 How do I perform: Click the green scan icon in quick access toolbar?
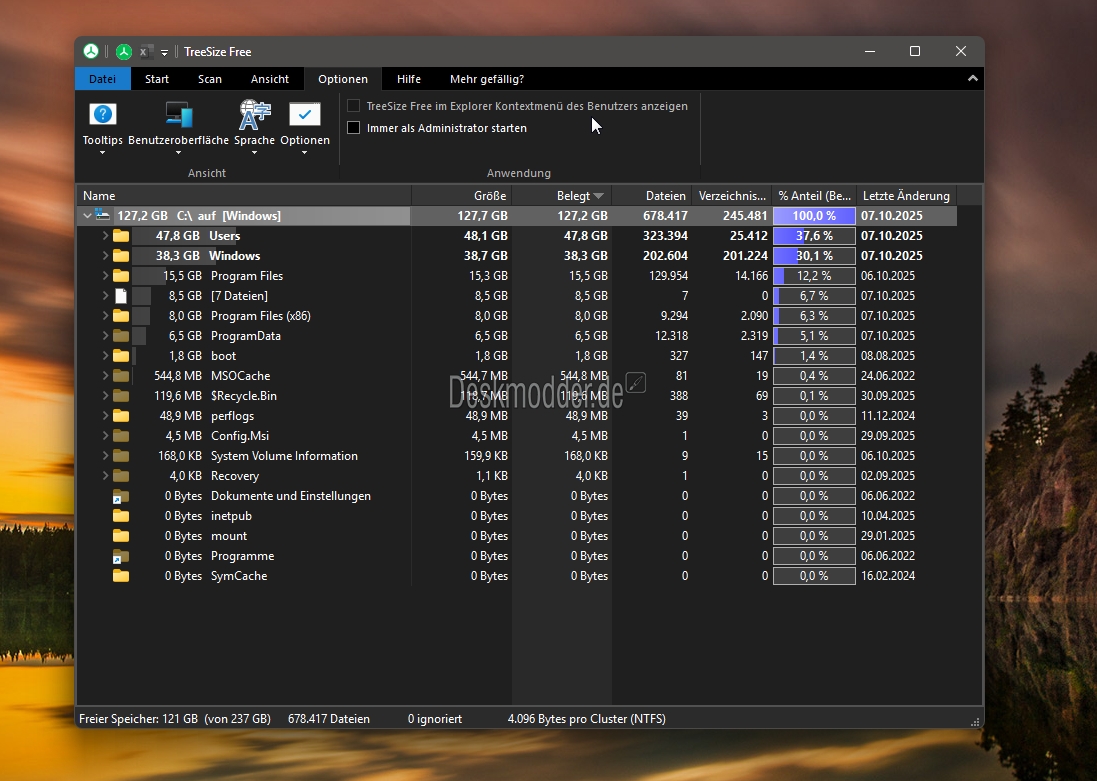click(x=124, y=52)
